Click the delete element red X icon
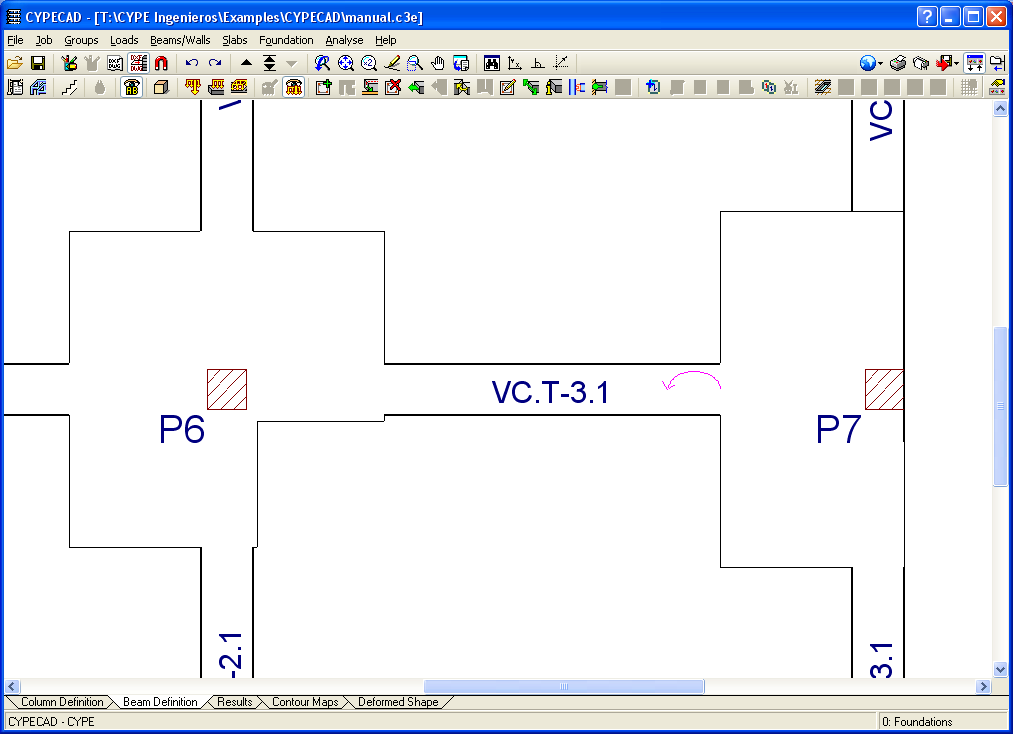Viewport: 1013px width, 734px height. click(x=393, y=87)
